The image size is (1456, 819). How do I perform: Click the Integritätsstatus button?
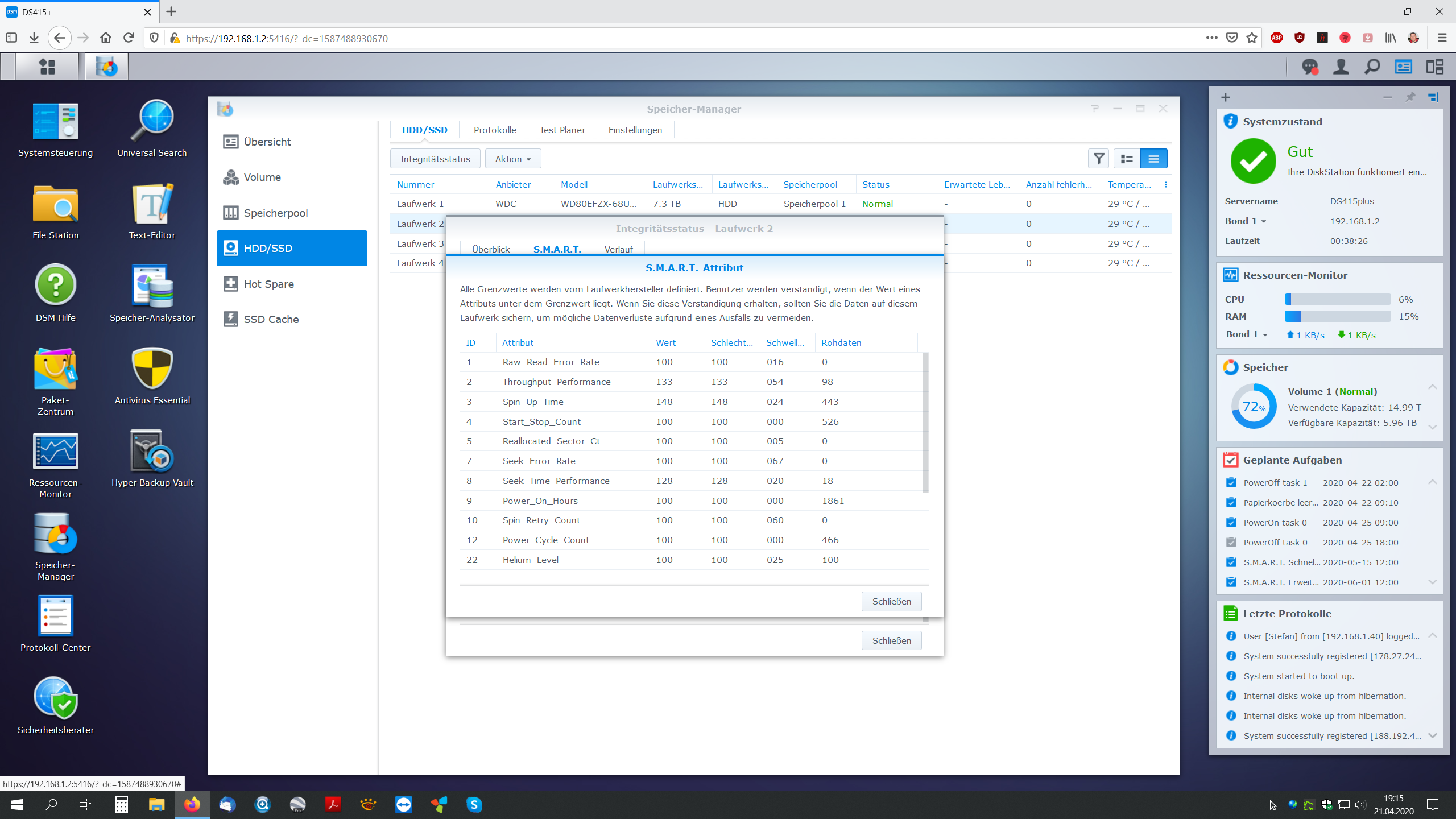[x=435, y=159]
